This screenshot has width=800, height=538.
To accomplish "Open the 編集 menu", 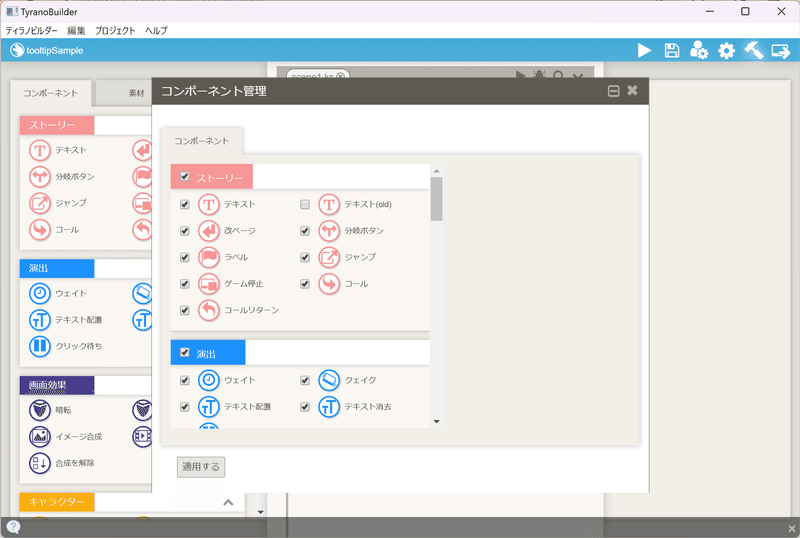I will coord(76,31).
